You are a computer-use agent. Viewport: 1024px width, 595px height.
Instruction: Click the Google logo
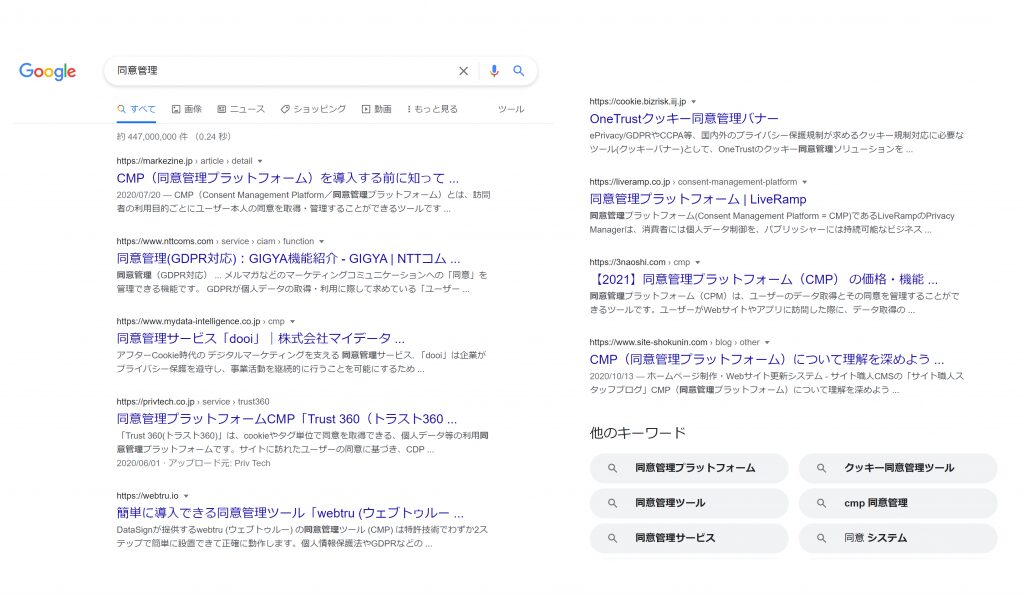click(x=47, y=72)
